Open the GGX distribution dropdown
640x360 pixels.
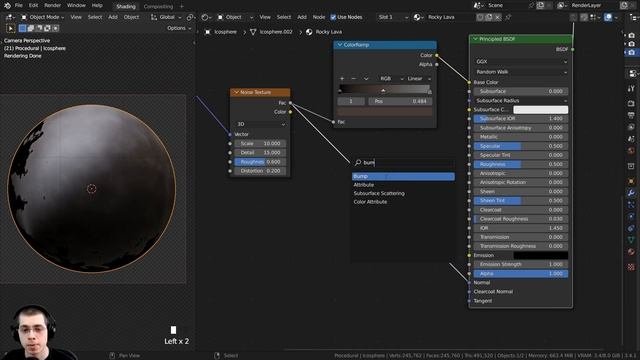[521, 62]
